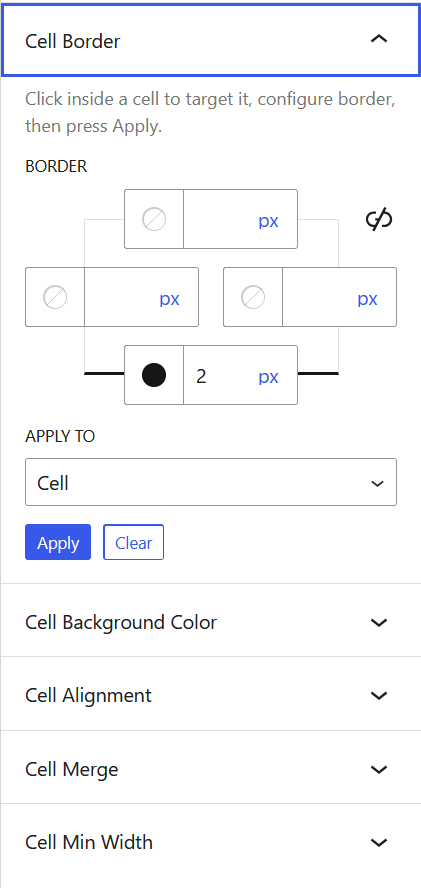421x888 pixels.
Task: Click the Apply button
Action: click(58, 543)
